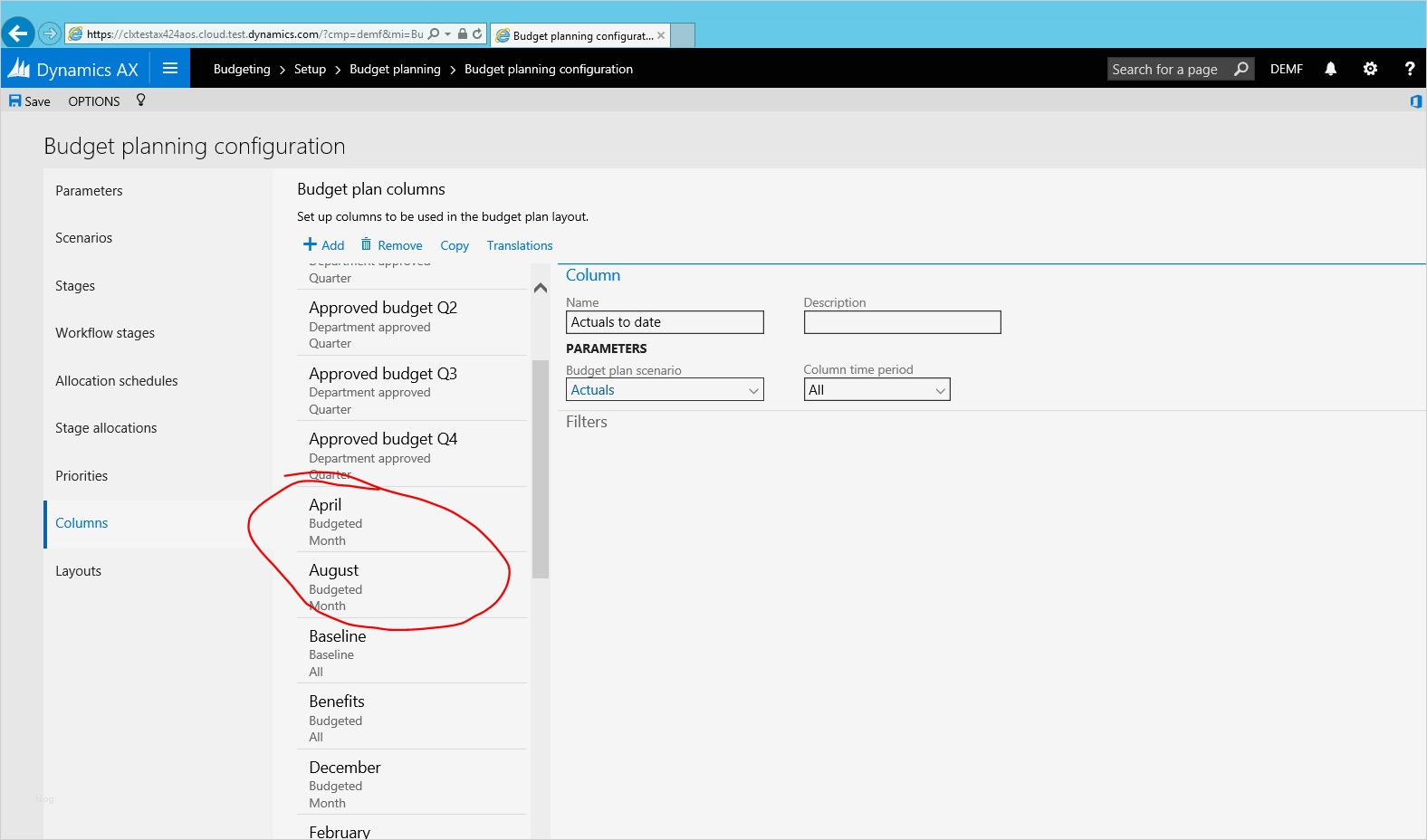
Task: Click the browser back arrow button
Action: point(18,33)
